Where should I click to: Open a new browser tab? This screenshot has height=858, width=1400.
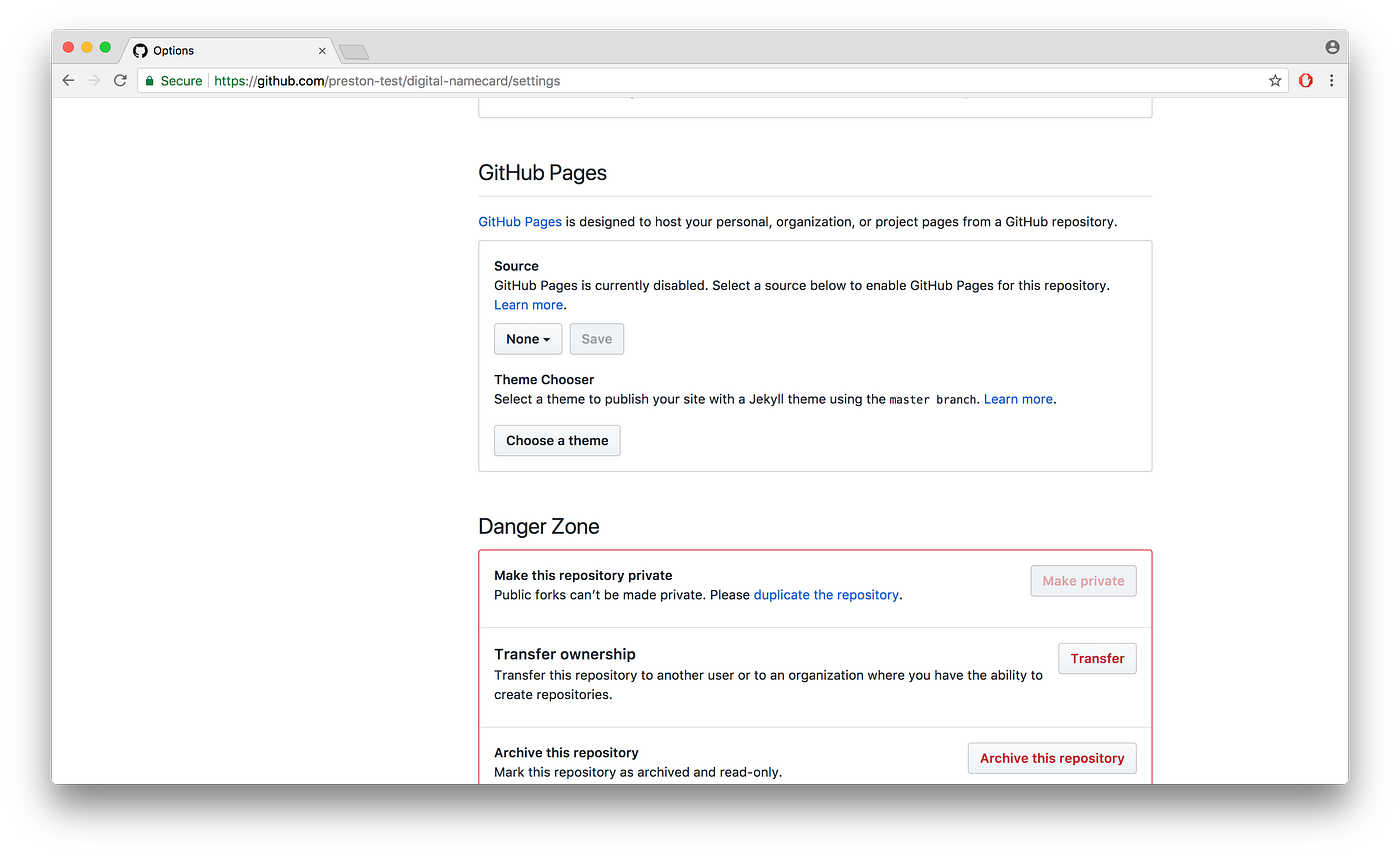(354, 52)
